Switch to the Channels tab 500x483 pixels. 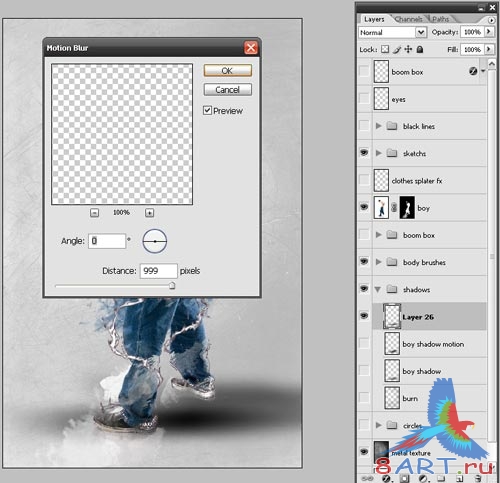[x=409, y=19]
